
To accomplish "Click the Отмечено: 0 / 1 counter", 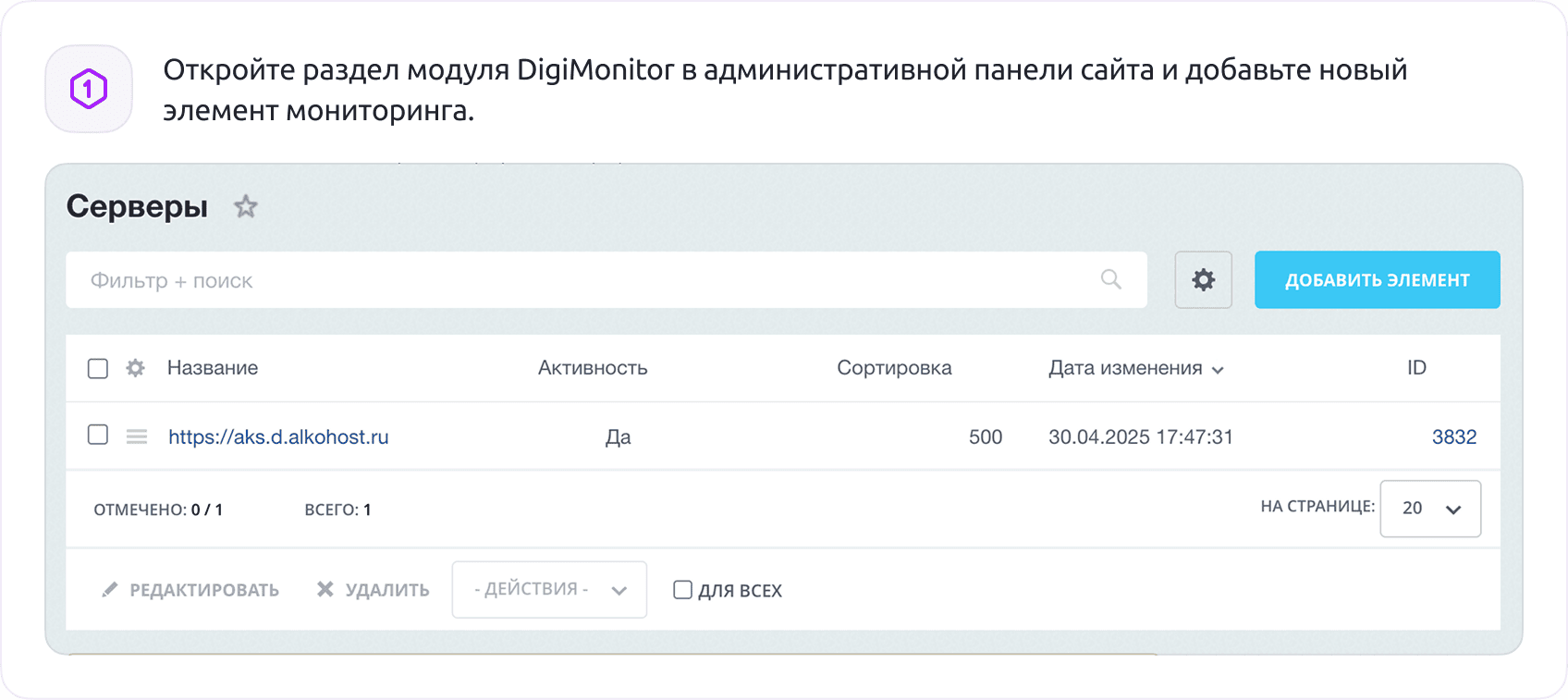I will click(158, 510).
